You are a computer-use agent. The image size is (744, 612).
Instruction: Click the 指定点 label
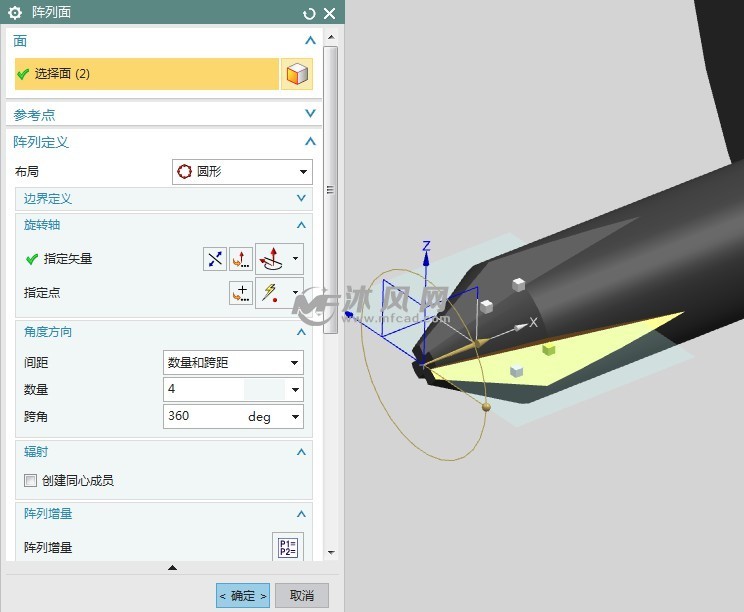pos(42,293)
